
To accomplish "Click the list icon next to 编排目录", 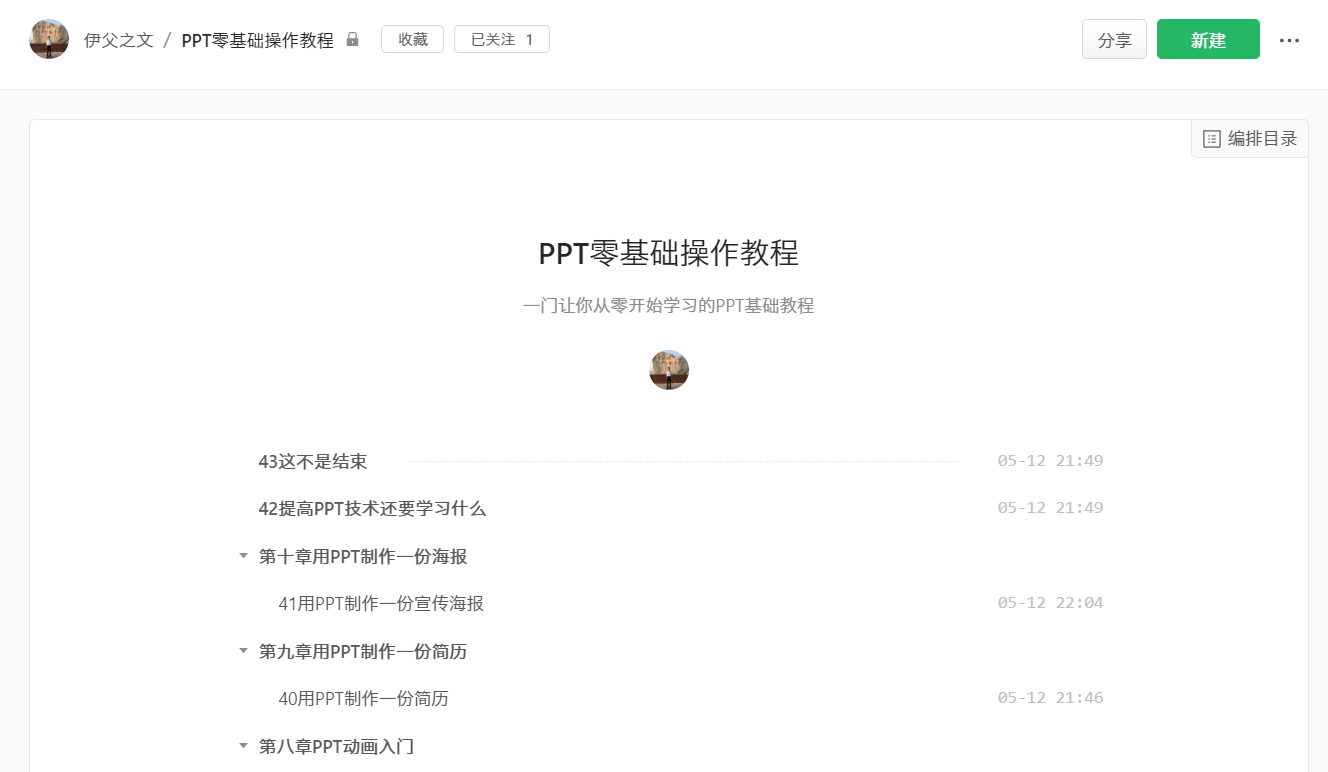I will (1211, 139).
